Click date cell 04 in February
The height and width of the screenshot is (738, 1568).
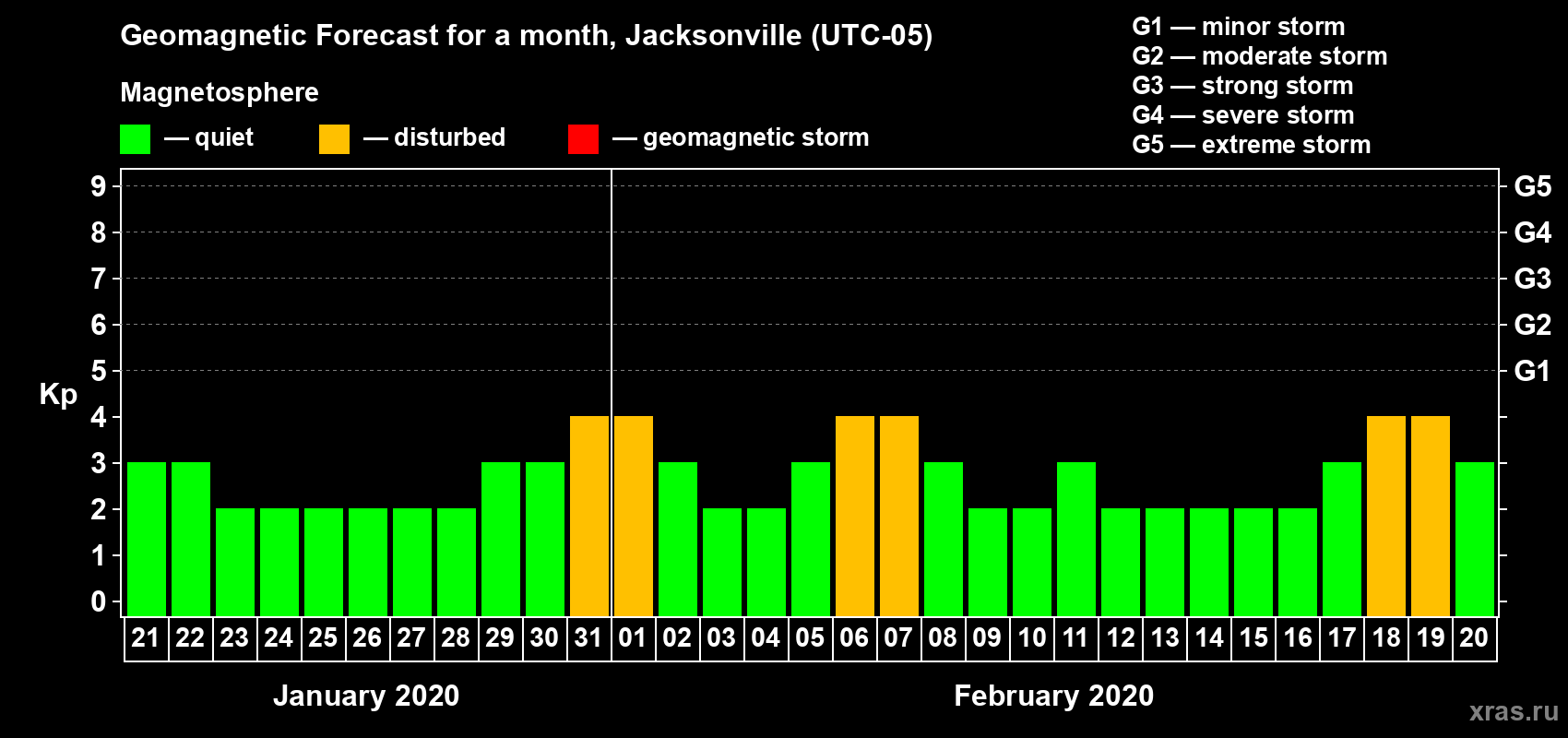pos(766,638)
